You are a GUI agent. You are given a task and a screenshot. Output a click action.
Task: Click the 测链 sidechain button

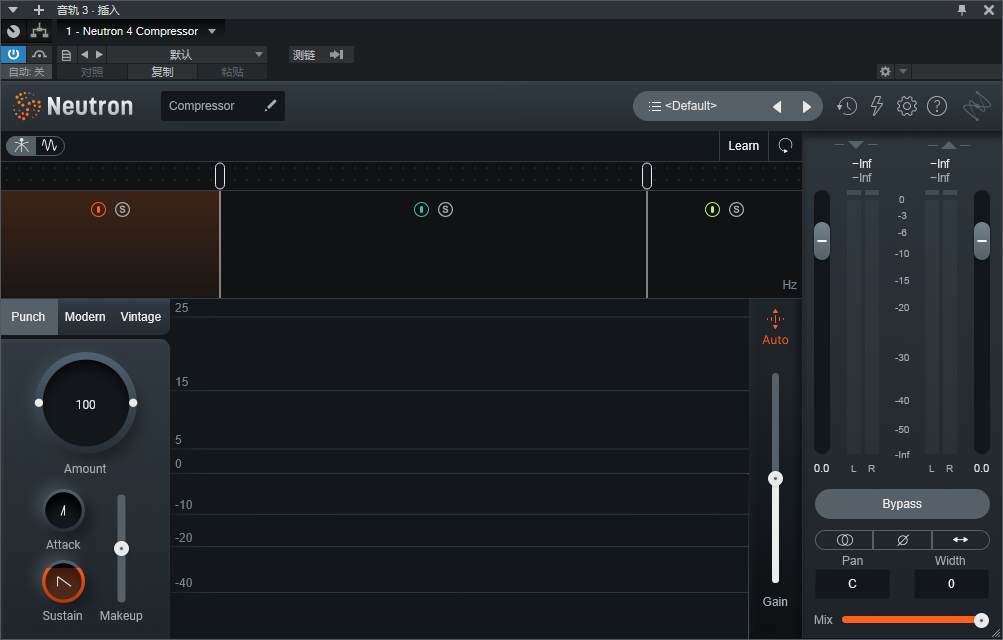(x=304, y=55)
